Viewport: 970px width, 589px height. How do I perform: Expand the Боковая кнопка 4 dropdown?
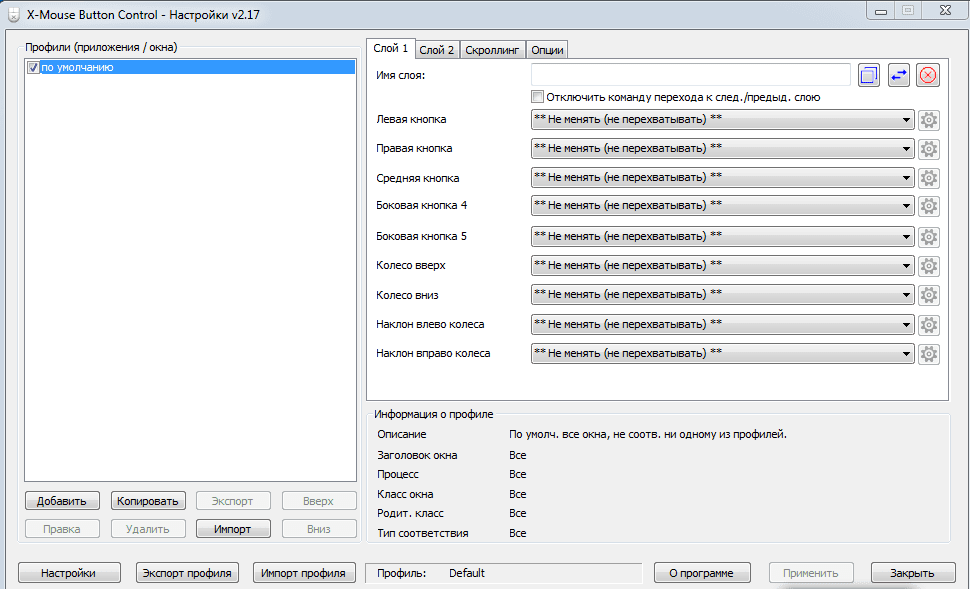906,206
